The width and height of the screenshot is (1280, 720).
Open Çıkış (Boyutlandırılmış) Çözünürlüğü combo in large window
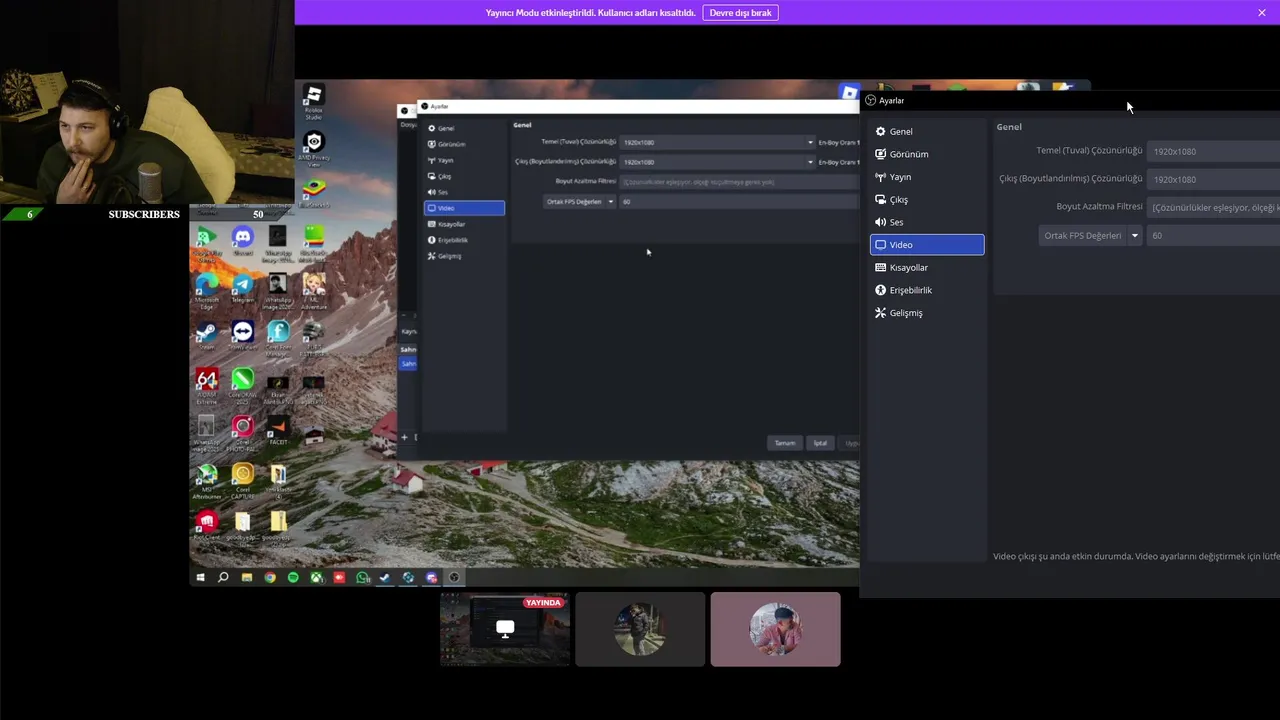point(1213,179)
